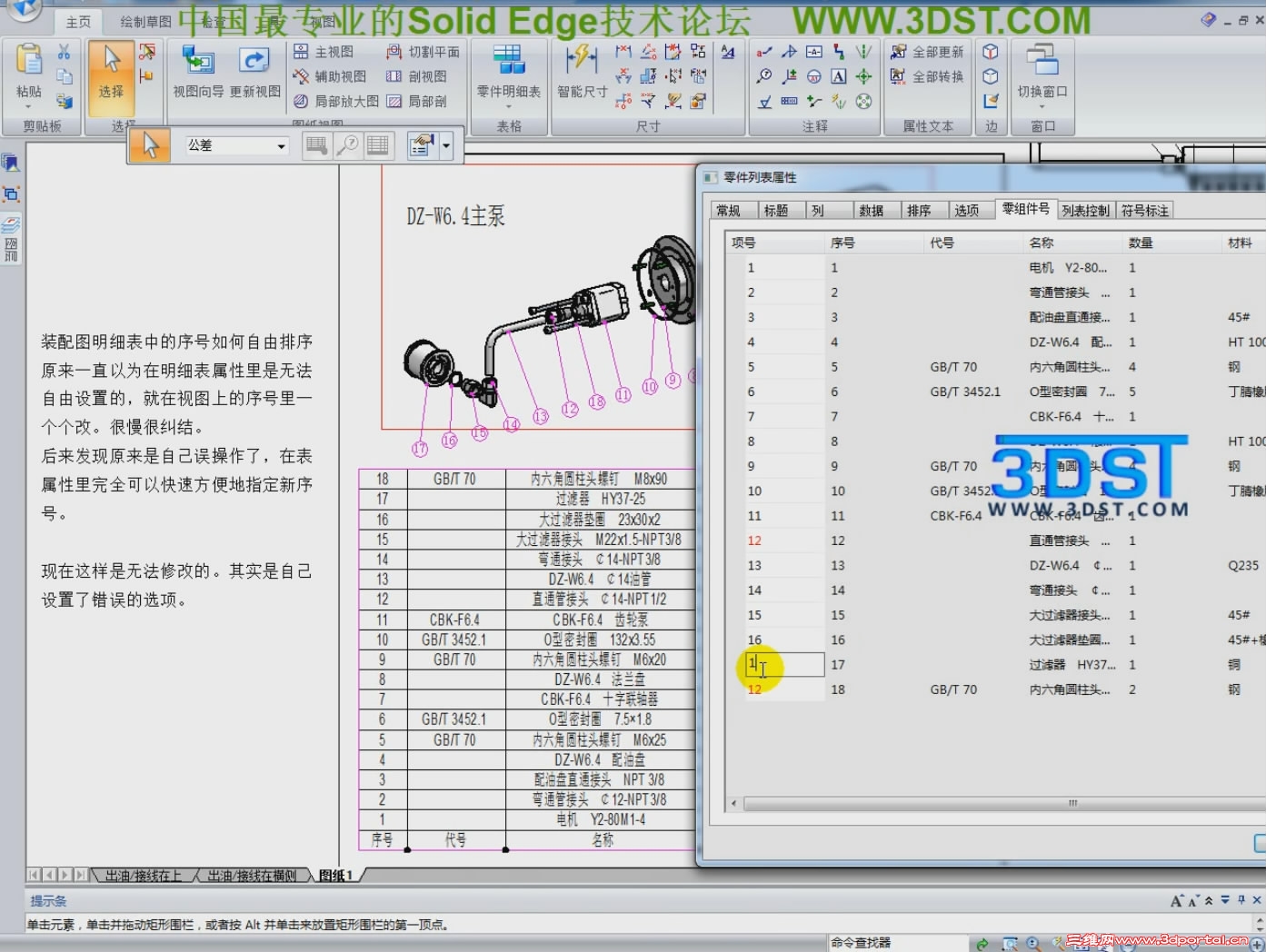
Task: Expand the arrow beside the properties icon
Action: click(446, 145)
